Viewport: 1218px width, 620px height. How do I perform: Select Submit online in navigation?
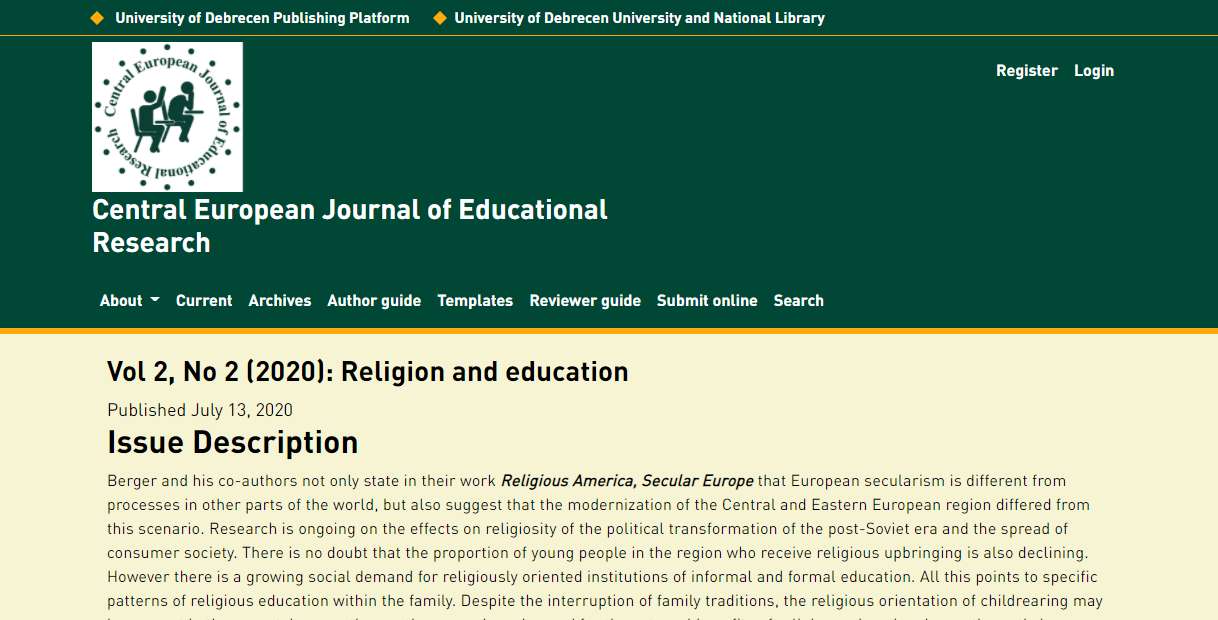click(x=707, y=300)
